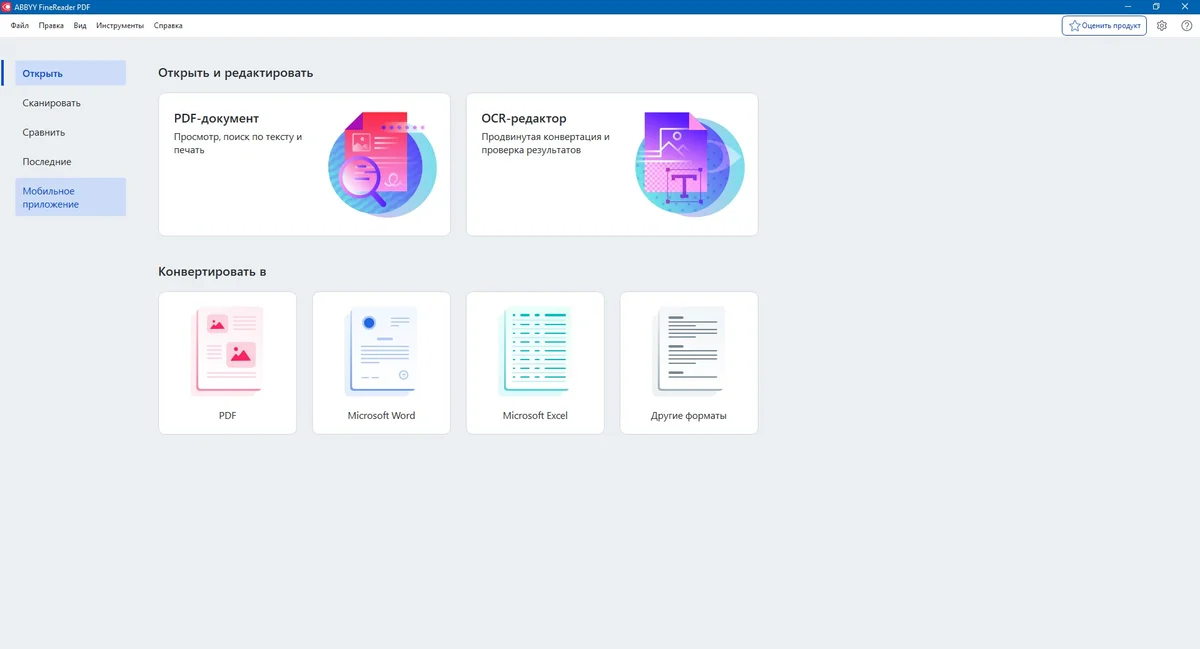Click the OCR-редактор illustration icon
This screenshot has width=1200, height=649.
tap(689, 165)
